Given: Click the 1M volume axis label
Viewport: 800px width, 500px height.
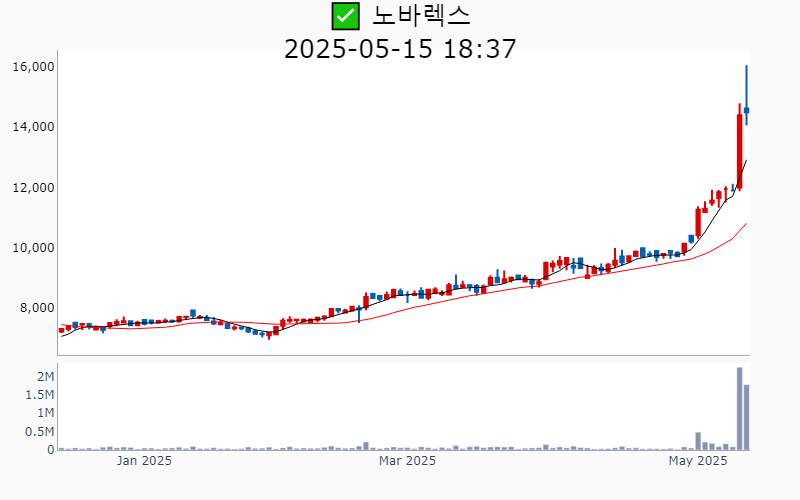Looking at the screenshot, I should tap(45, 413).
